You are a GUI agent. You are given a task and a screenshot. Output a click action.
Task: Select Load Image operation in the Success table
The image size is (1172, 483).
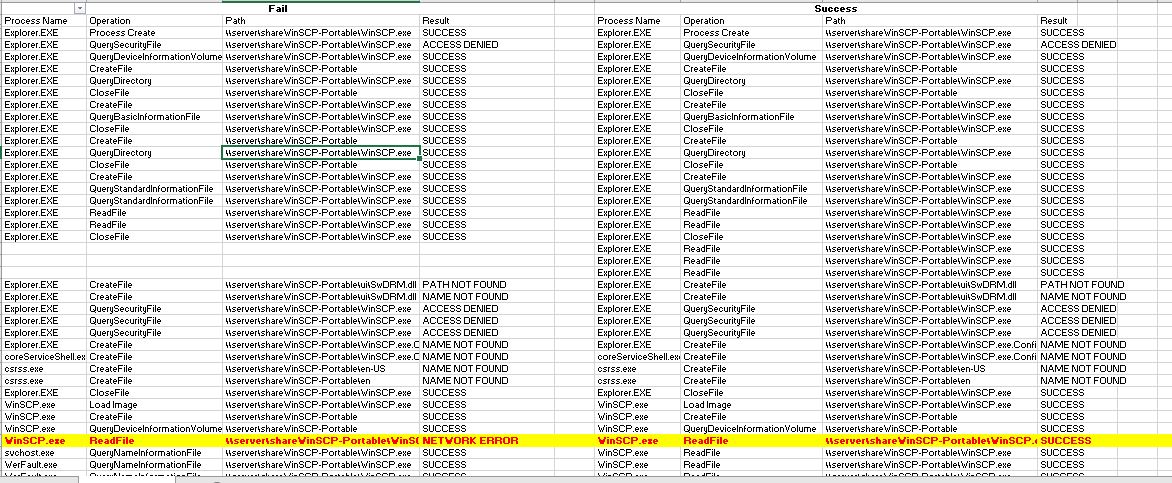(707, 404)
